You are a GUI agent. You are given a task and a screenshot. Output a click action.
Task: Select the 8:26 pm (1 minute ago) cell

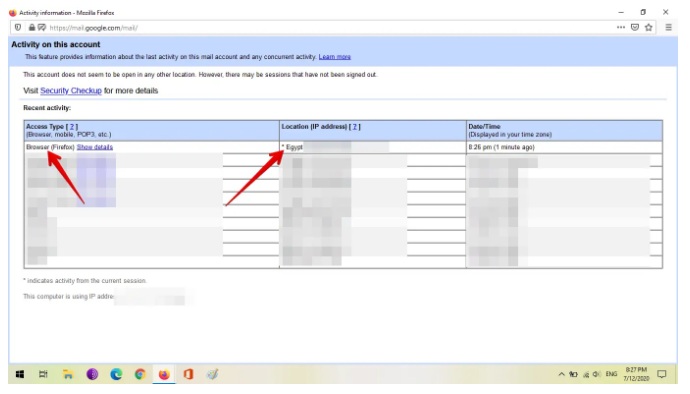tap(564, 147)
